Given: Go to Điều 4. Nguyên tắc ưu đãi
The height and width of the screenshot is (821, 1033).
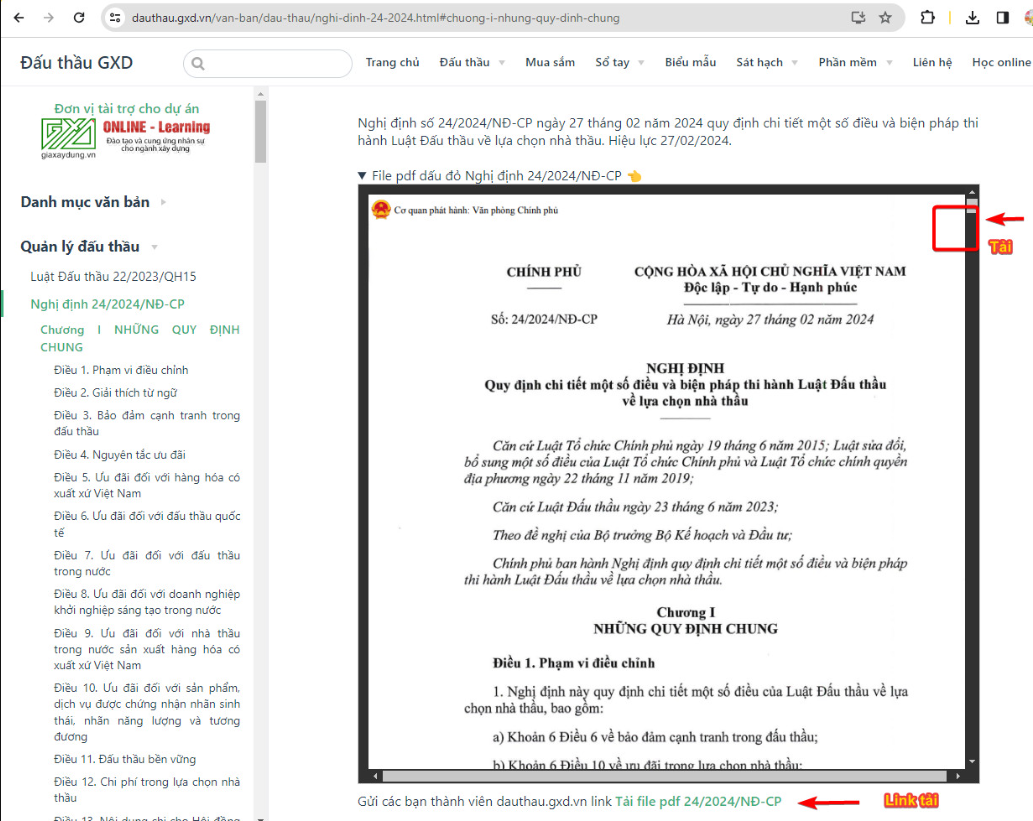Looking at the screenshot, I should point(120,455).
